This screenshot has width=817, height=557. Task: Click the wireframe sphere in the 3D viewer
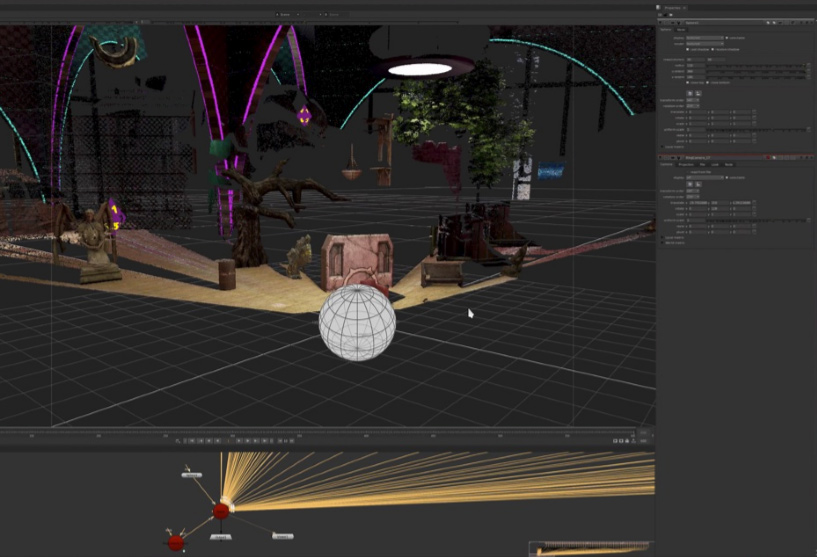click(x=357, y=322)
